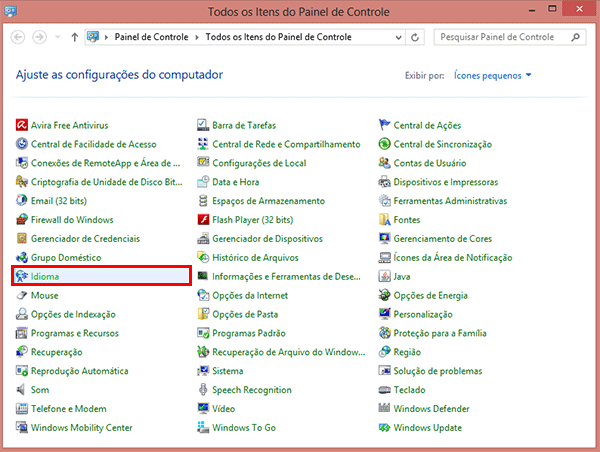Open the Programas e Recursos link

[x=75, y=333]
